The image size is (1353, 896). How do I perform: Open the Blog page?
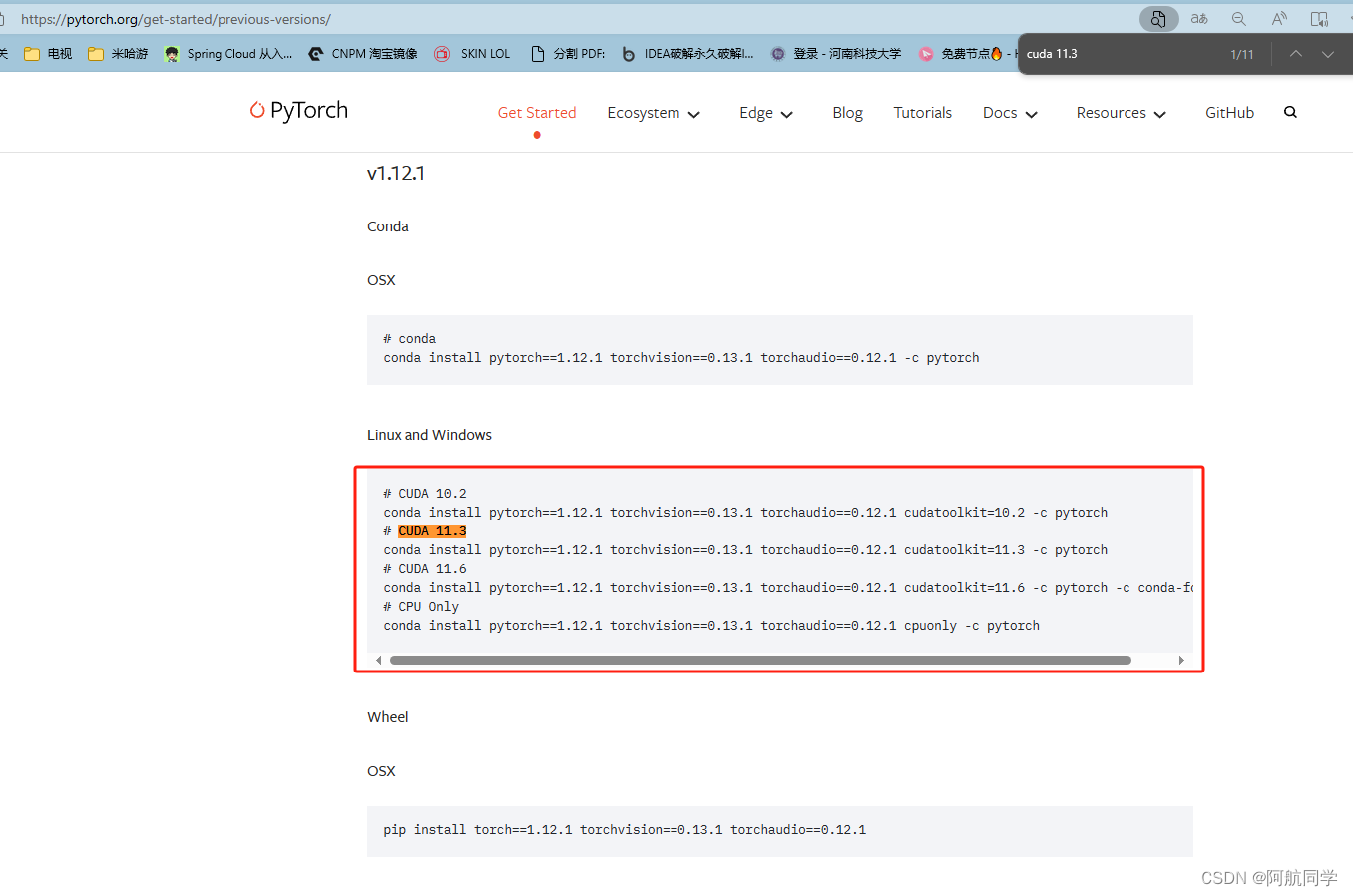pos(847,113)
